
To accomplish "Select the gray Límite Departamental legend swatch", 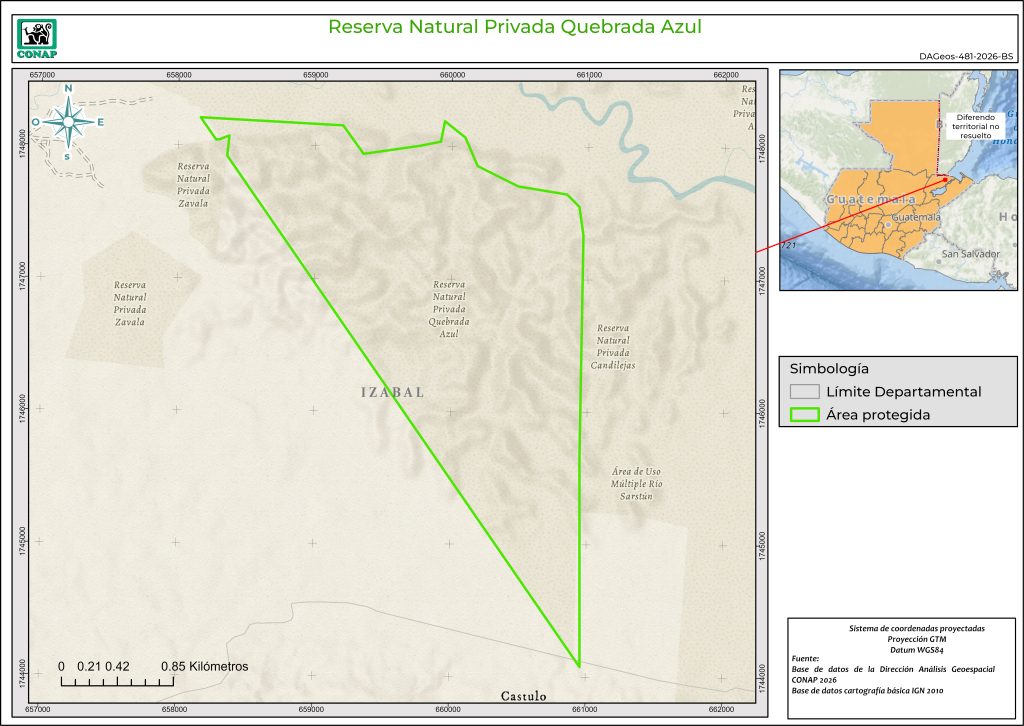I will point(804,392).
